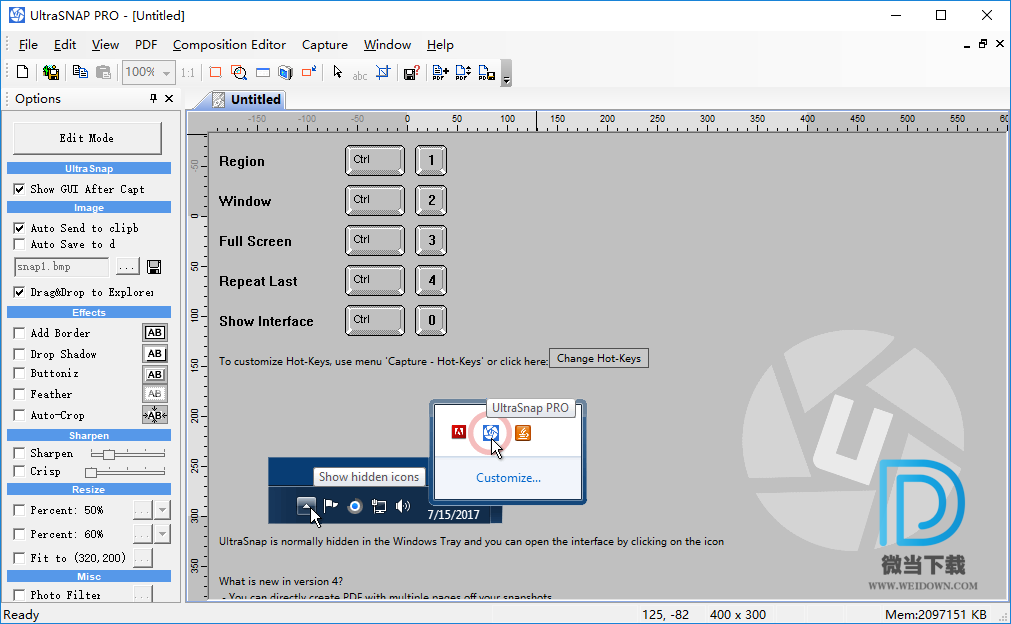Screen dimensions: 1011x624
Task: Select the pointer arrow tool
Action: [x=337, y=72]
